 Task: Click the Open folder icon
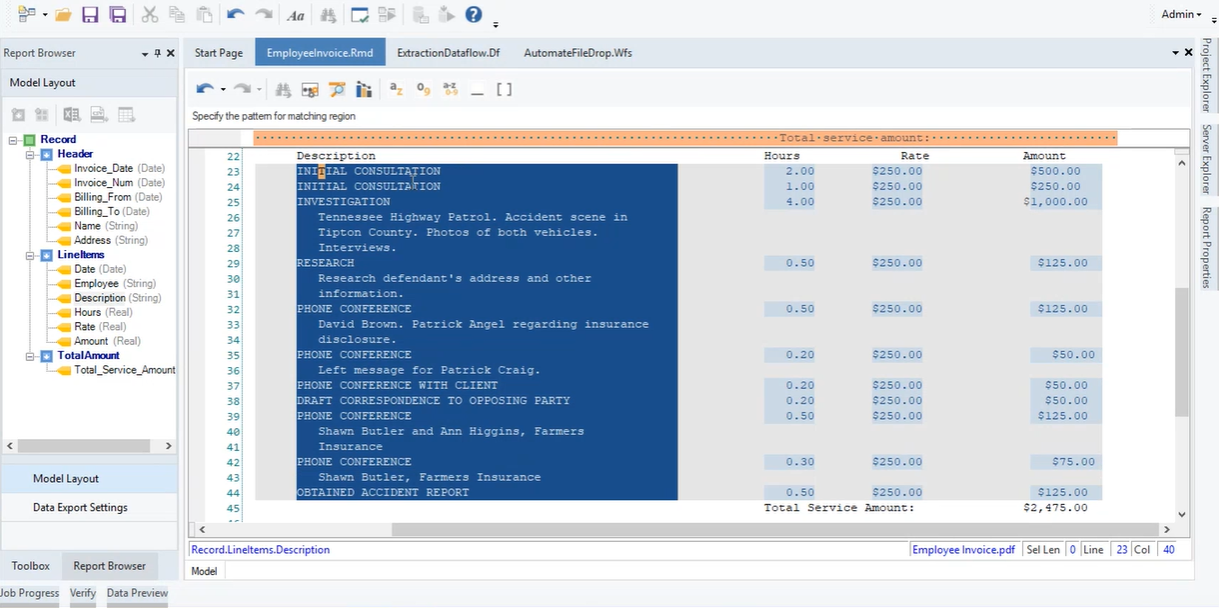tap(63, 15)
